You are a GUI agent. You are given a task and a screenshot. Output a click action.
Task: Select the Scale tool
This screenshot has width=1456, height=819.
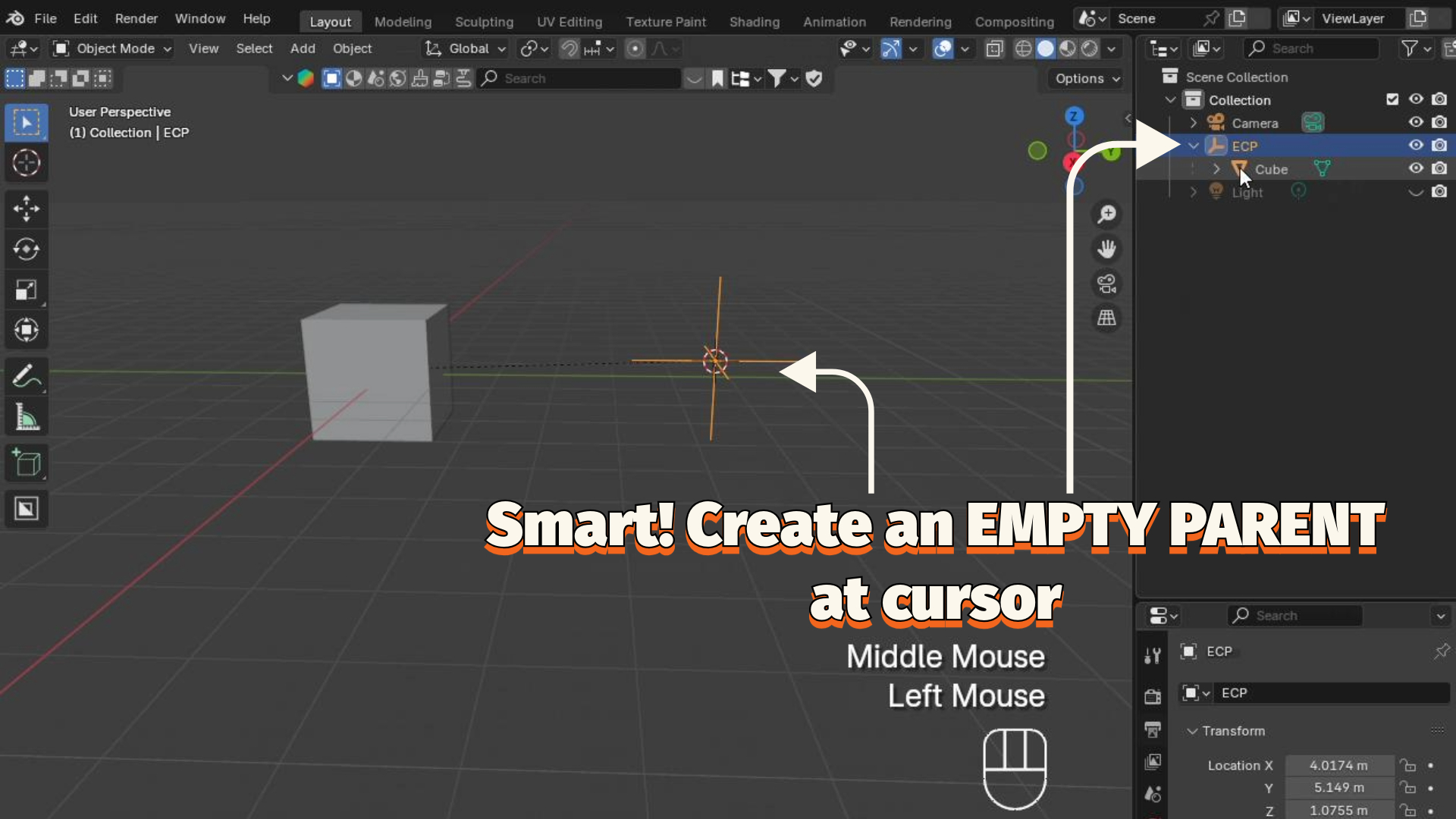click(x=27, y=290)
